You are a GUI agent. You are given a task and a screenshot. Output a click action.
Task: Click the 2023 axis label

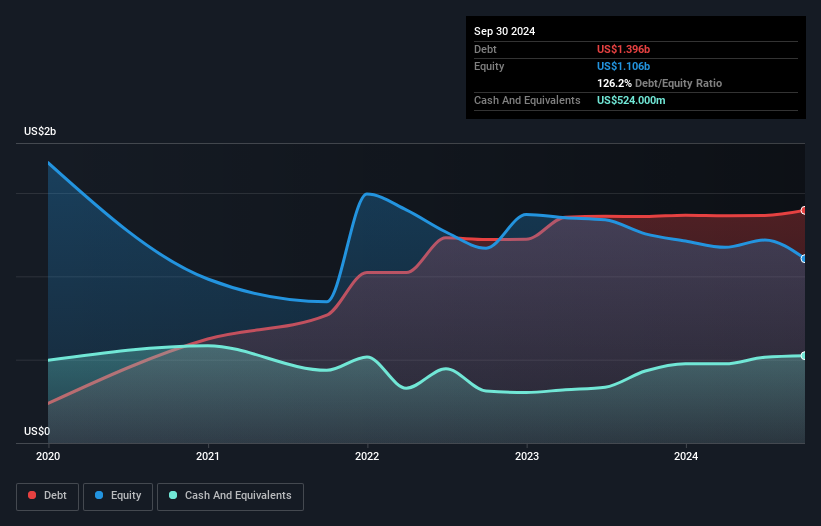(527, 456)
